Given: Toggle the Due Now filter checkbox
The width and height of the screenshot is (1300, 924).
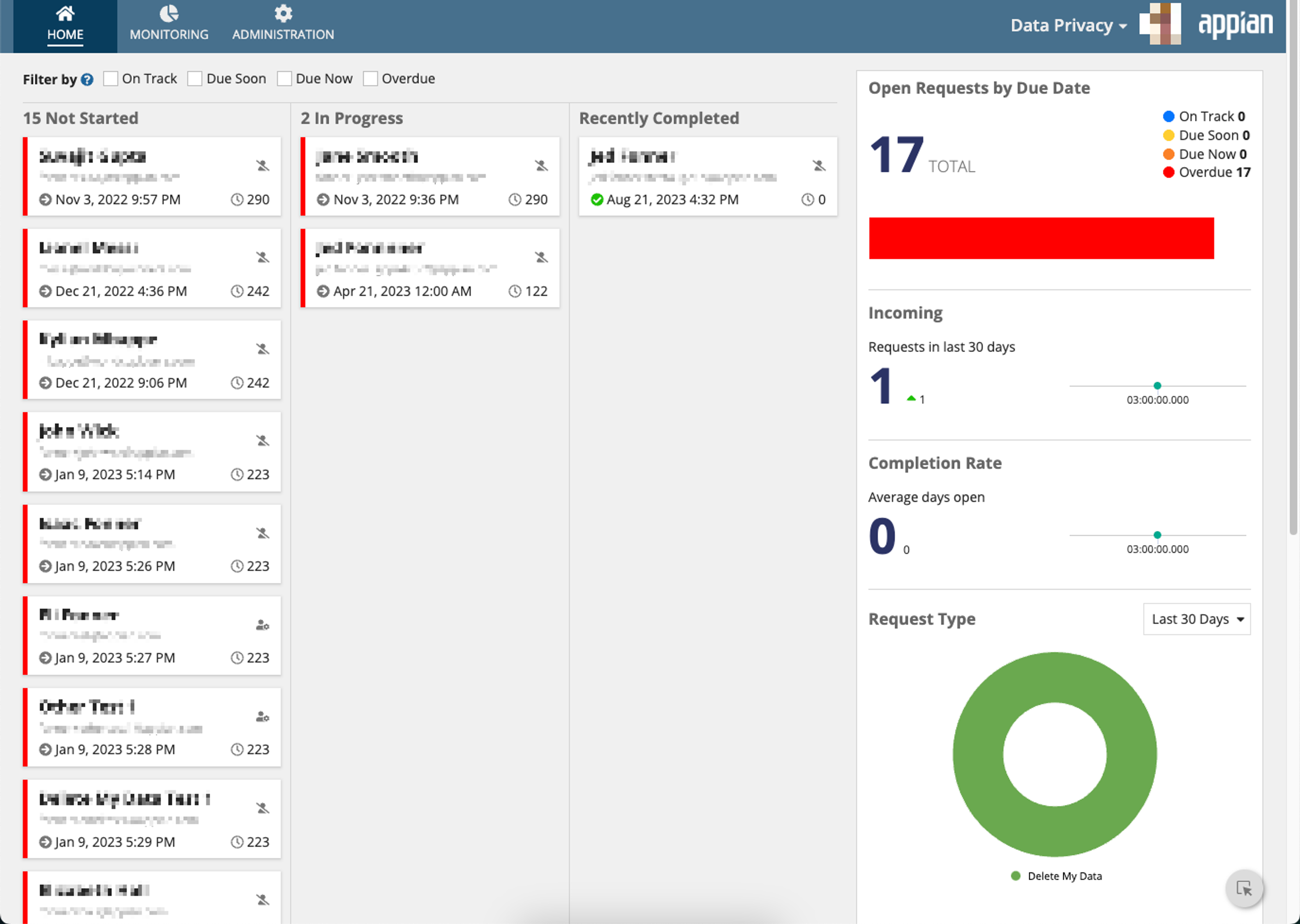Looking at the screenshot, I should pos(284,79).
